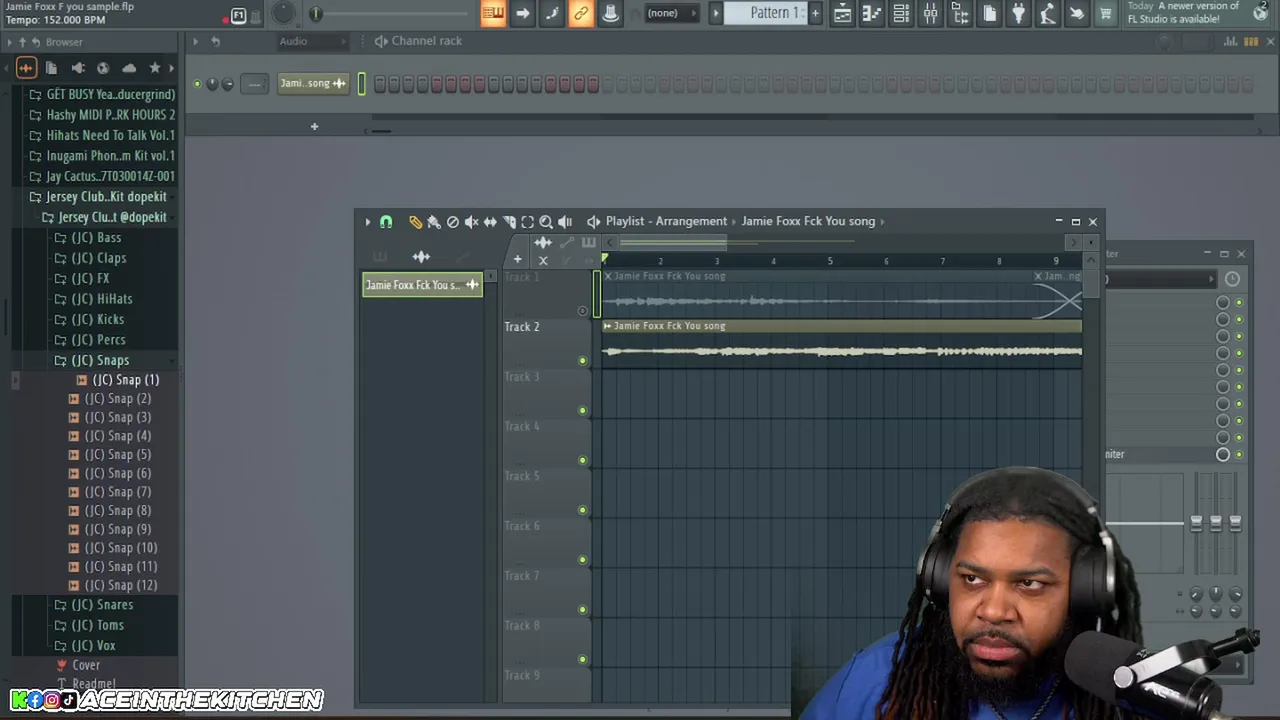Open the plugin picker plug icon
The width and height of the screenshot is (1280, 720).
pyautogui.click(x=1019, y=13)
